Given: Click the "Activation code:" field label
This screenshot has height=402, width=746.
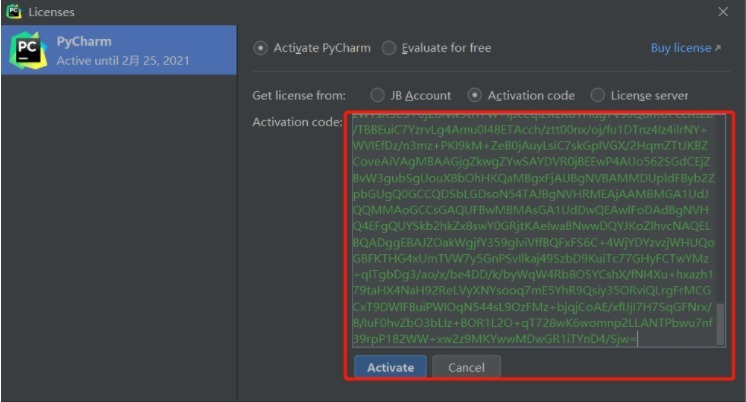Looking at the screenshot, I should [297, 122].
